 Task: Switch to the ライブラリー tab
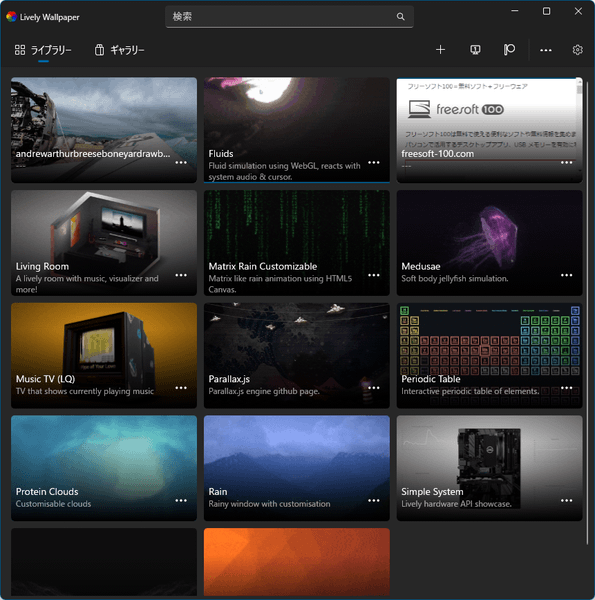43,50
